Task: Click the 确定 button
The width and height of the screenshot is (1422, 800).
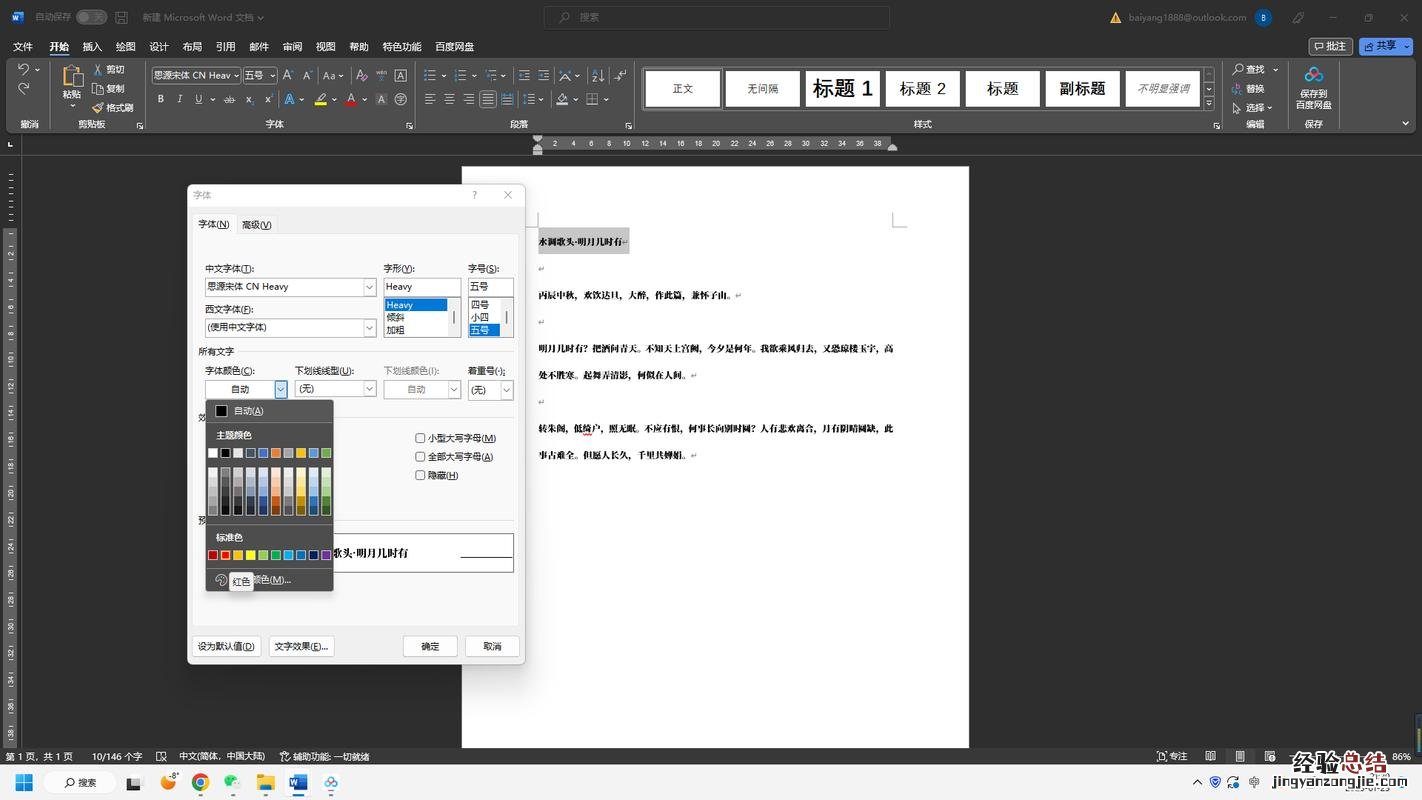Action: click(x=430, y=646)
